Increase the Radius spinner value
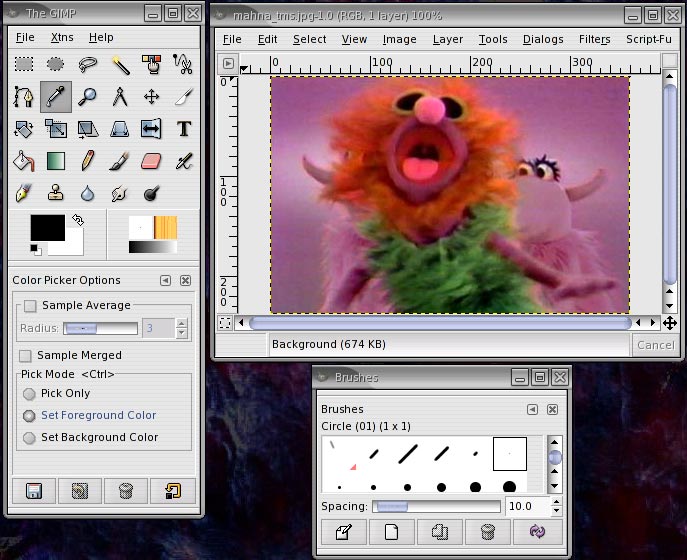Screen dimensions: 687x560 click(x=182, y=324)
